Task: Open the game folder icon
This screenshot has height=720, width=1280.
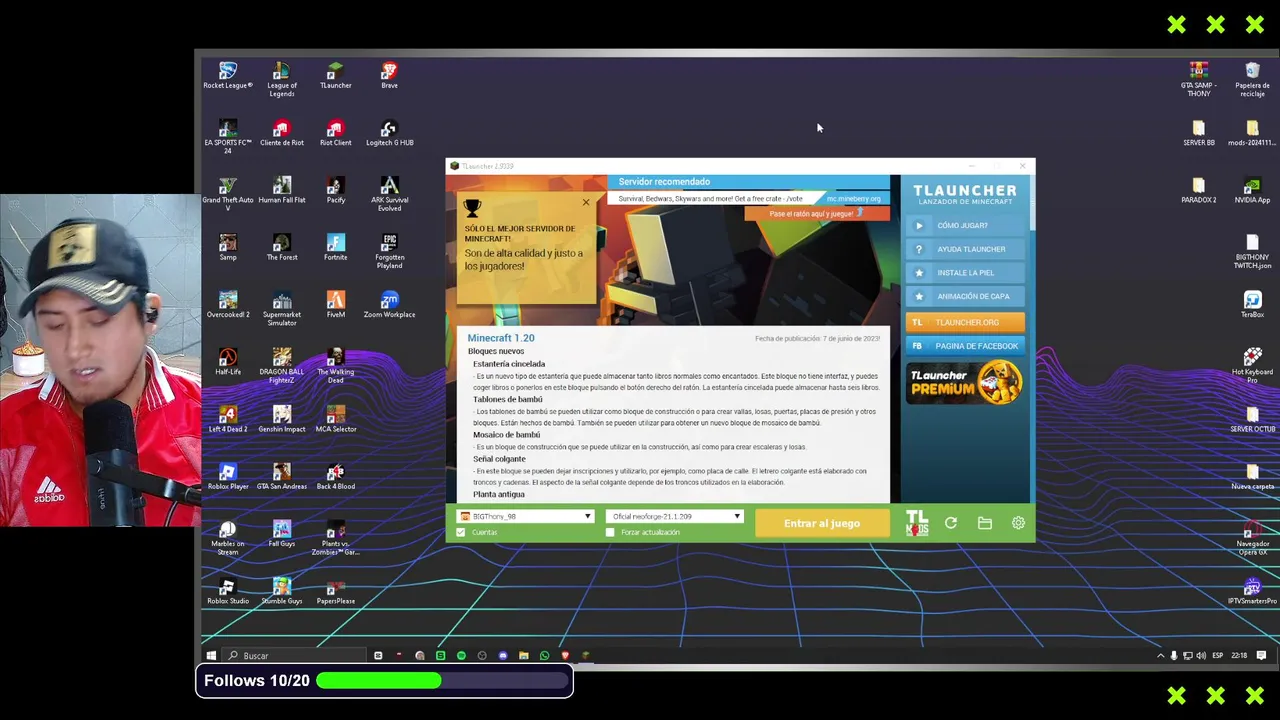Action: [985, 523]
